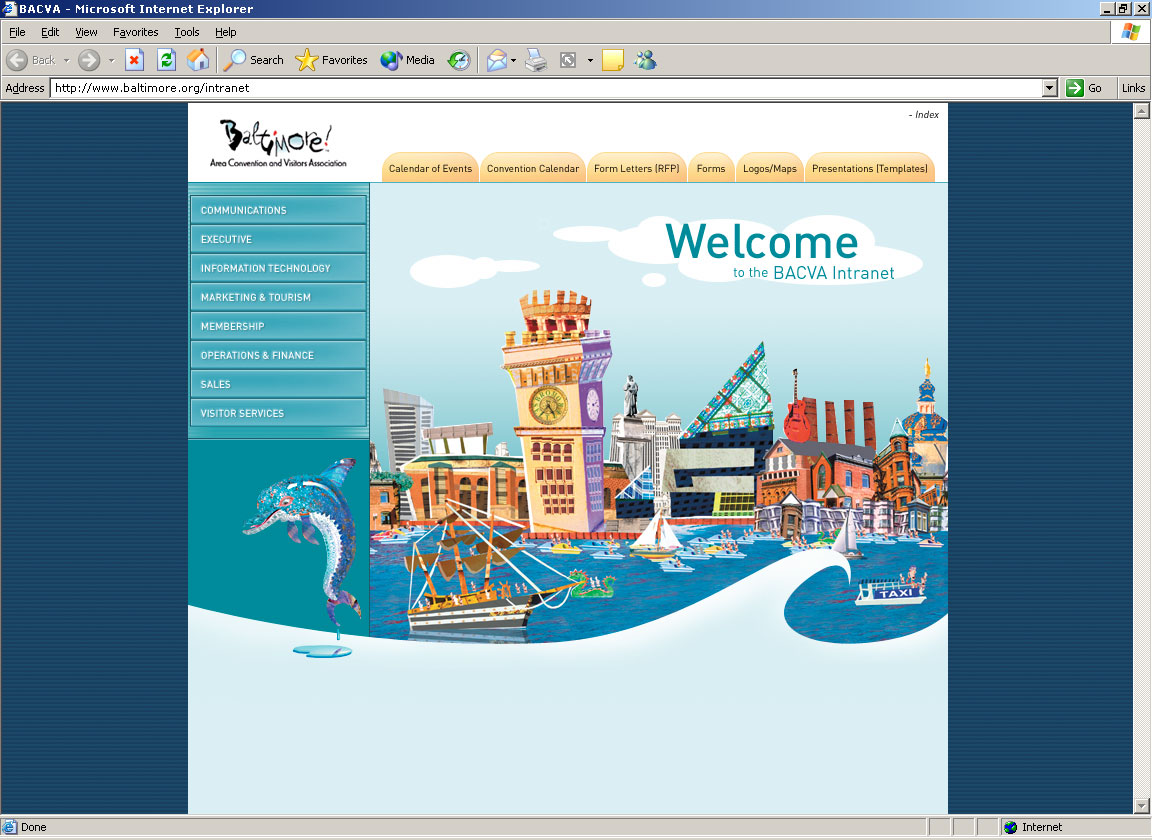The width and height of the screenshot is (1152, 840).
Task: Open the History toolbar icon
Action: [458, 60]
